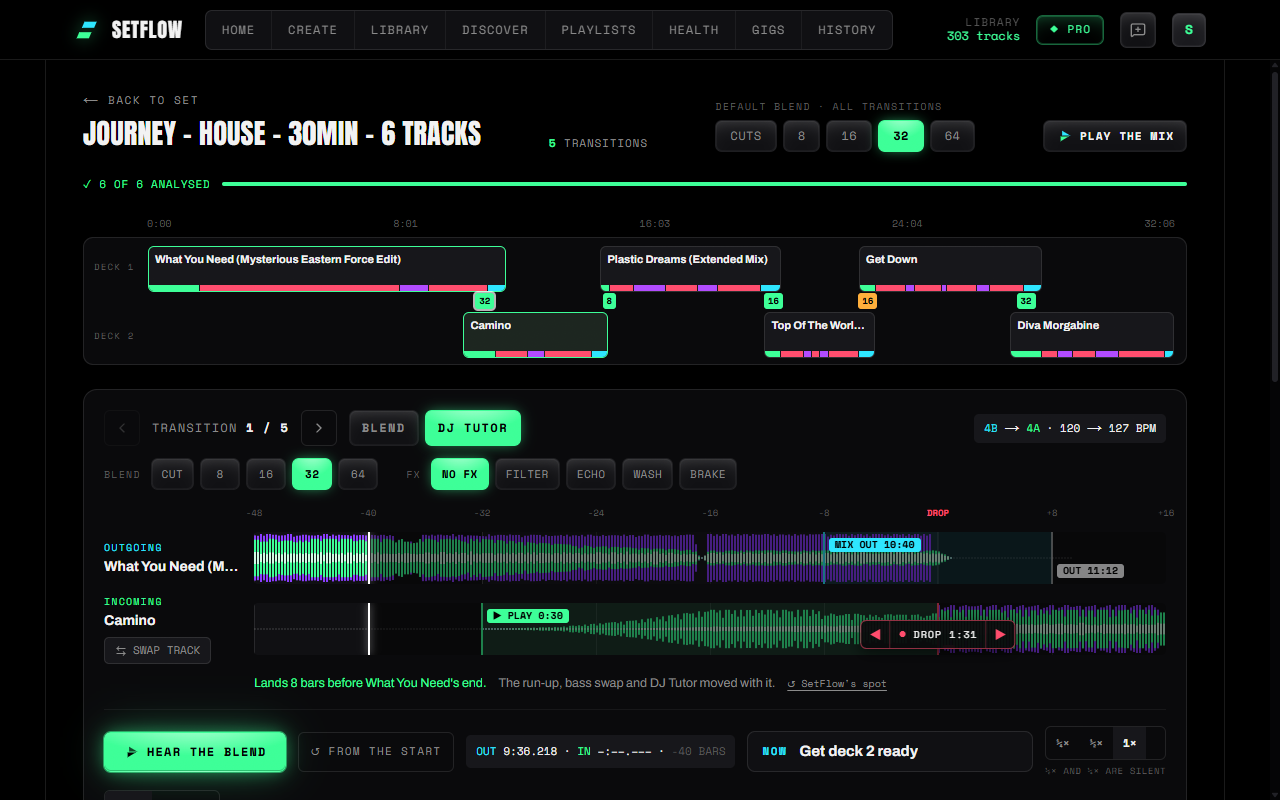
Task: Advance to next transition with right chevron
Action: [319, 428]
